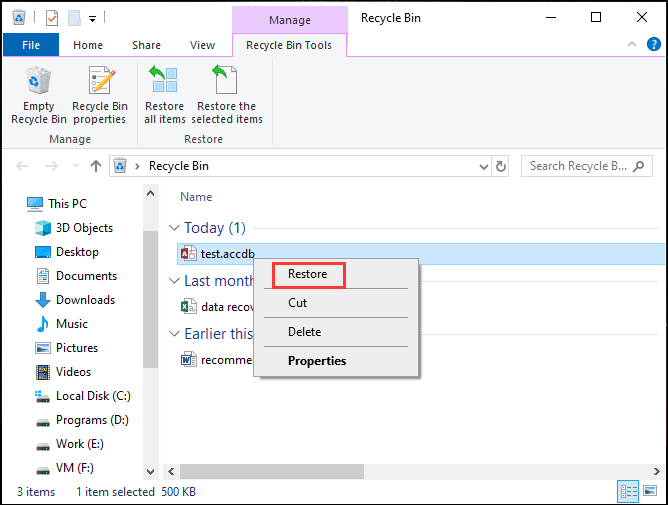Choose Properties from context menu
Screen dimensions: 668x505
(x=317, y=361)
